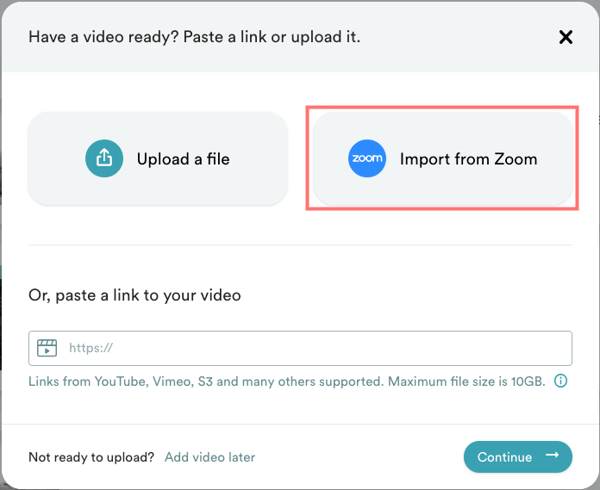Click the 'Or, paste a link' label
The width and height of the screenshot is (600, 490).
[x=134, y=295]
